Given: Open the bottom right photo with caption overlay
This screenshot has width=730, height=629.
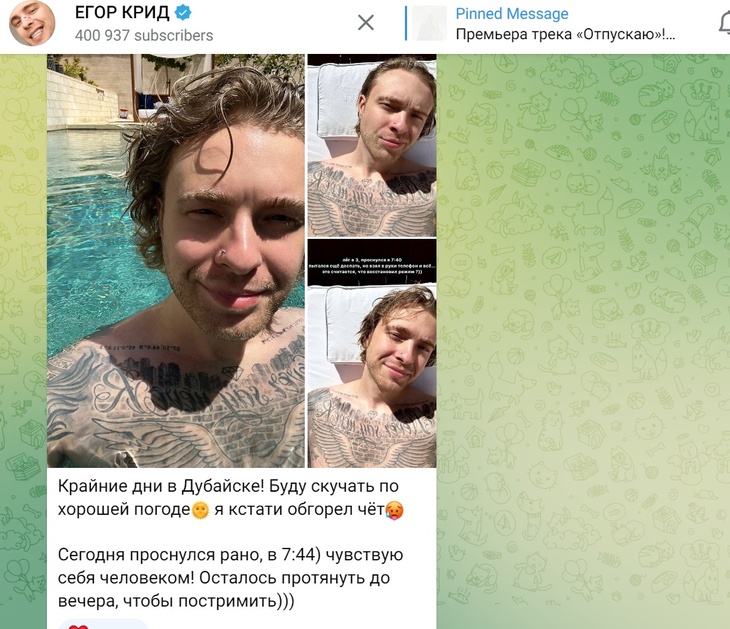Looking at the screenshot, I should click(x=372, y=353).
